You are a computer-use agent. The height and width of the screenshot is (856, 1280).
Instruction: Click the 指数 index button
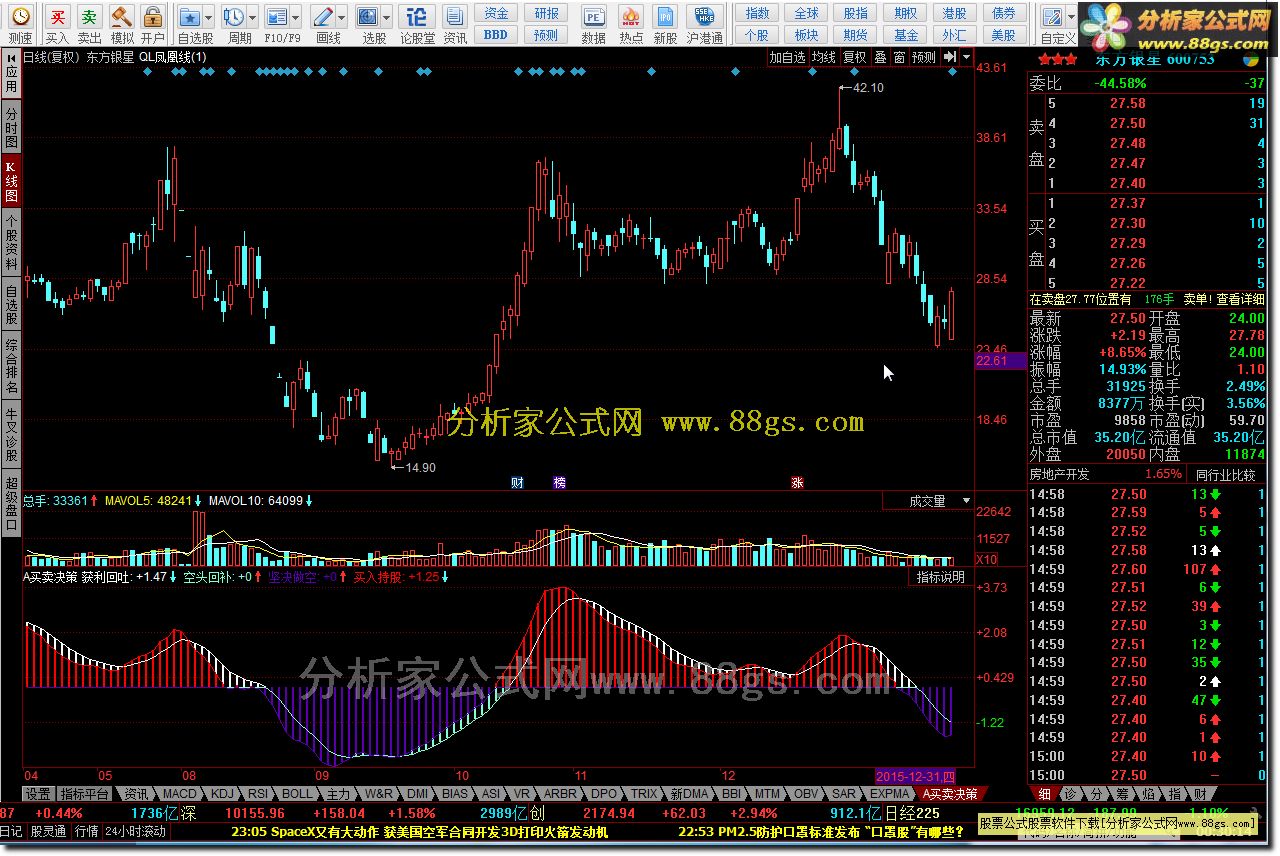(x=758, y=13)
